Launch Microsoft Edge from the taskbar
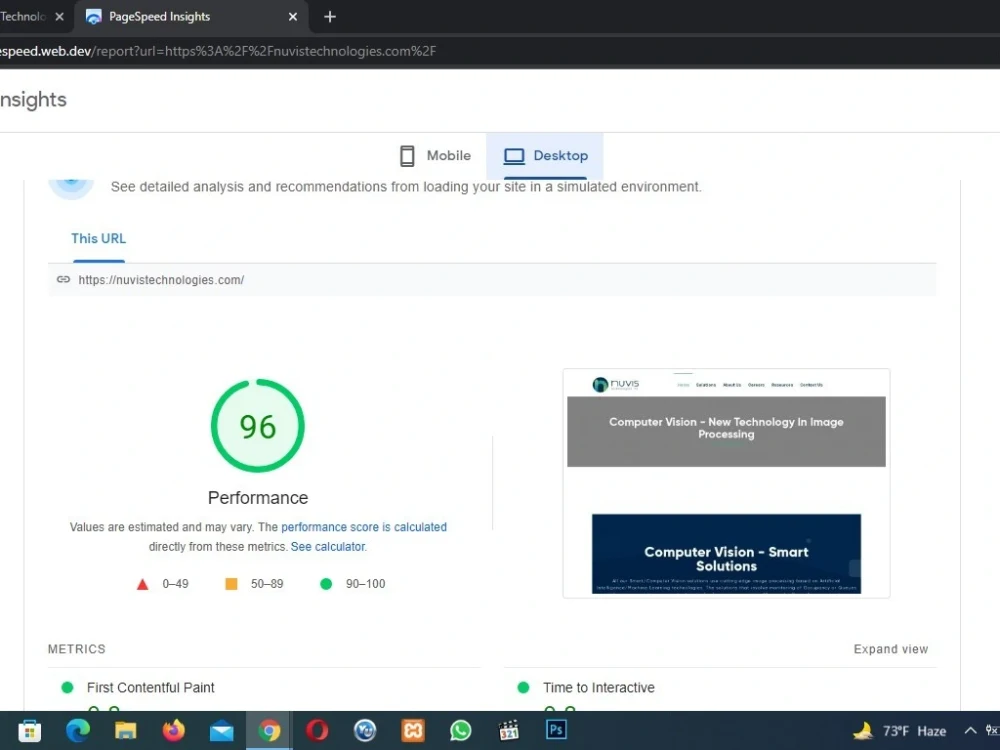 (x=78, y=731)
